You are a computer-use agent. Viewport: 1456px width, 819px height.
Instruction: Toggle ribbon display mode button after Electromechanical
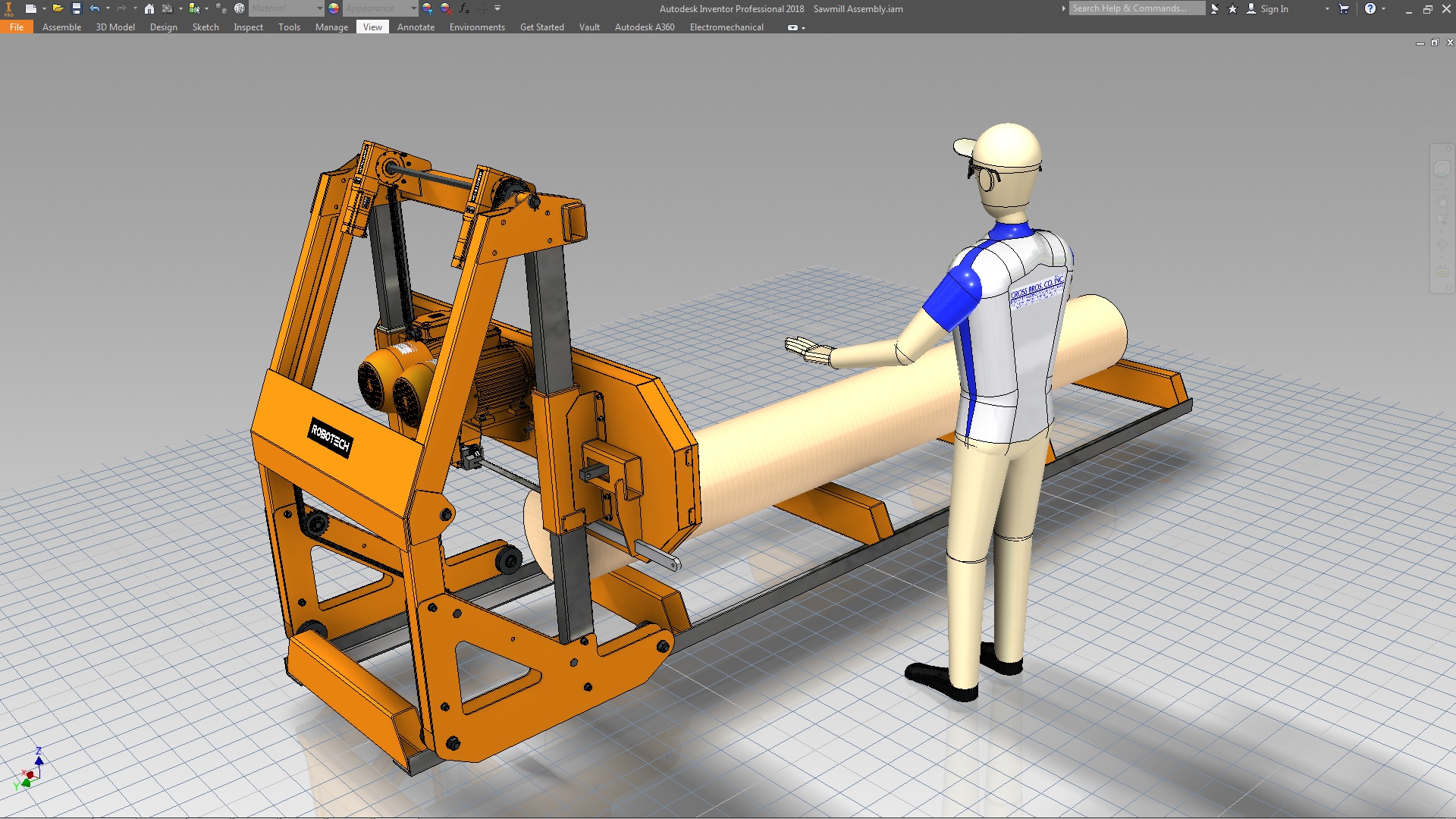click(x=793, y=27)
